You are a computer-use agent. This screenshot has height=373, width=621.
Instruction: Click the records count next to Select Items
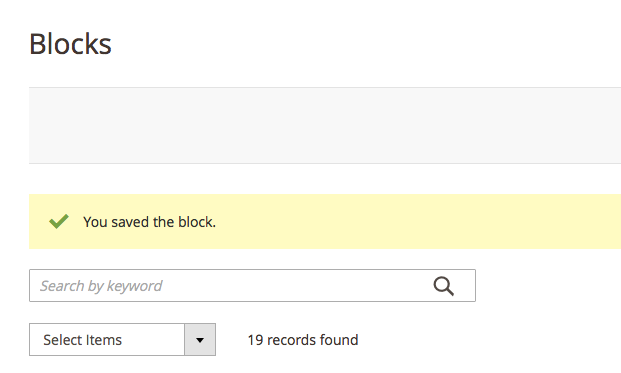[303, 340]
